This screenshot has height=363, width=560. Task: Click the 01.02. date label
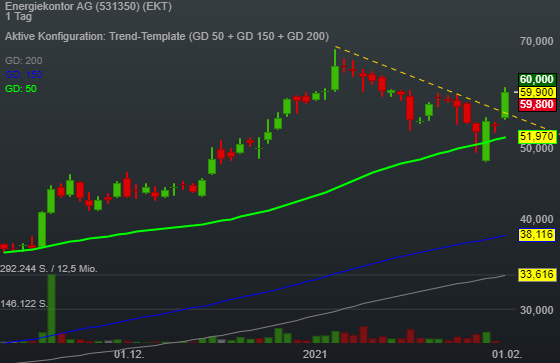[x=507, y=354]
